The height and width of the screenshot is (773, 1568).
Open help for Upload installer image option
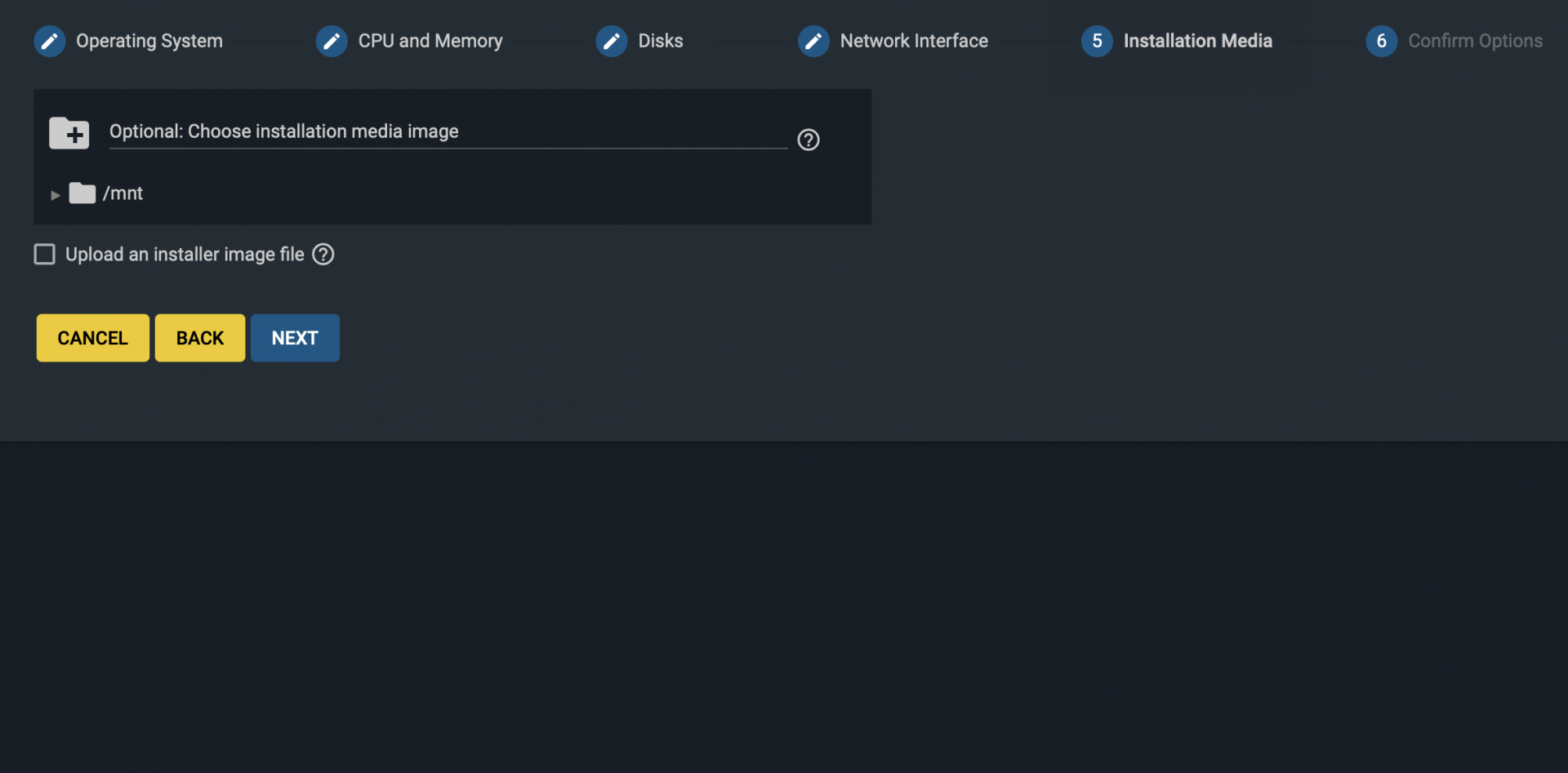point(323,255)
